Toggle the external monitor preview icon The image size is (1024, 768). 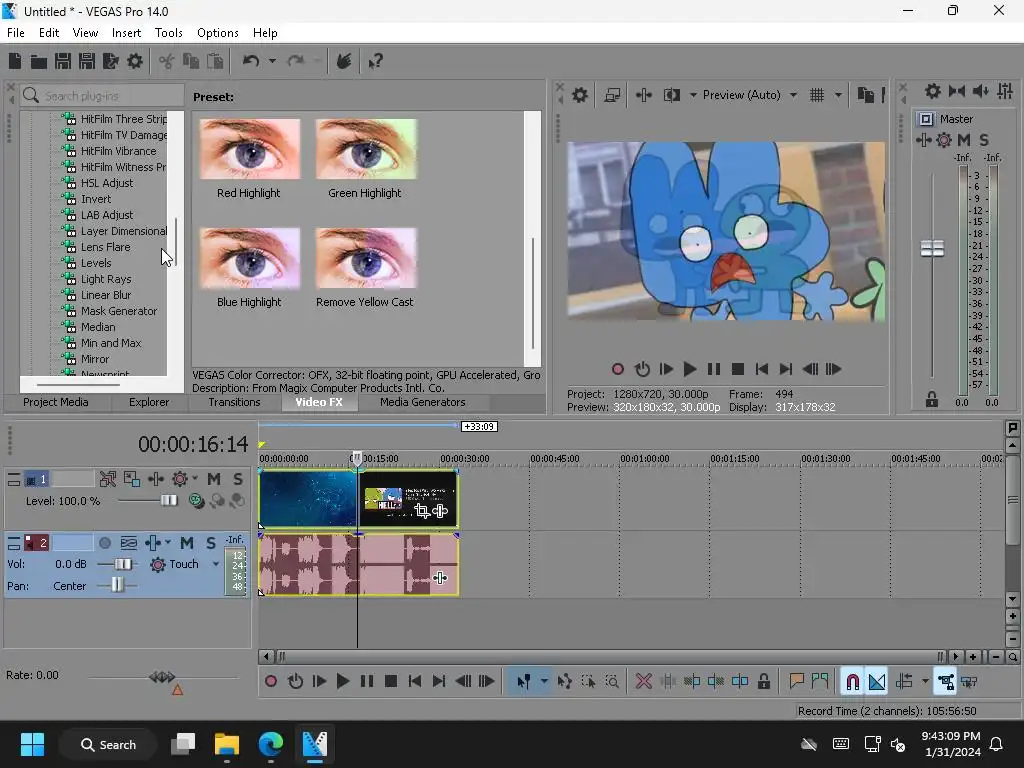coord(612,95)
